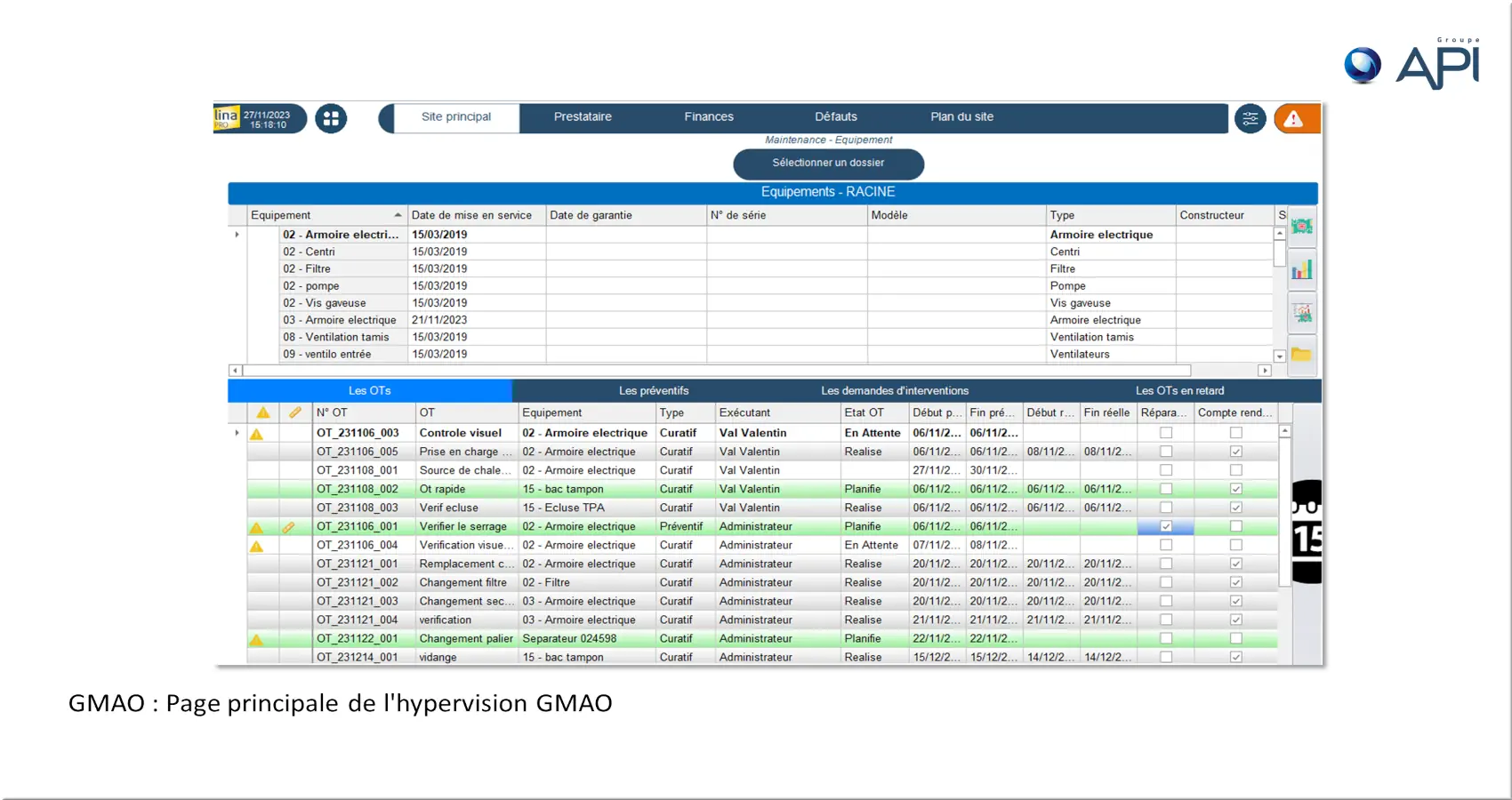Click equipment horizontal scroll left arrow
The height and width of the screenshot is (800, 1512).
[235, 371]
